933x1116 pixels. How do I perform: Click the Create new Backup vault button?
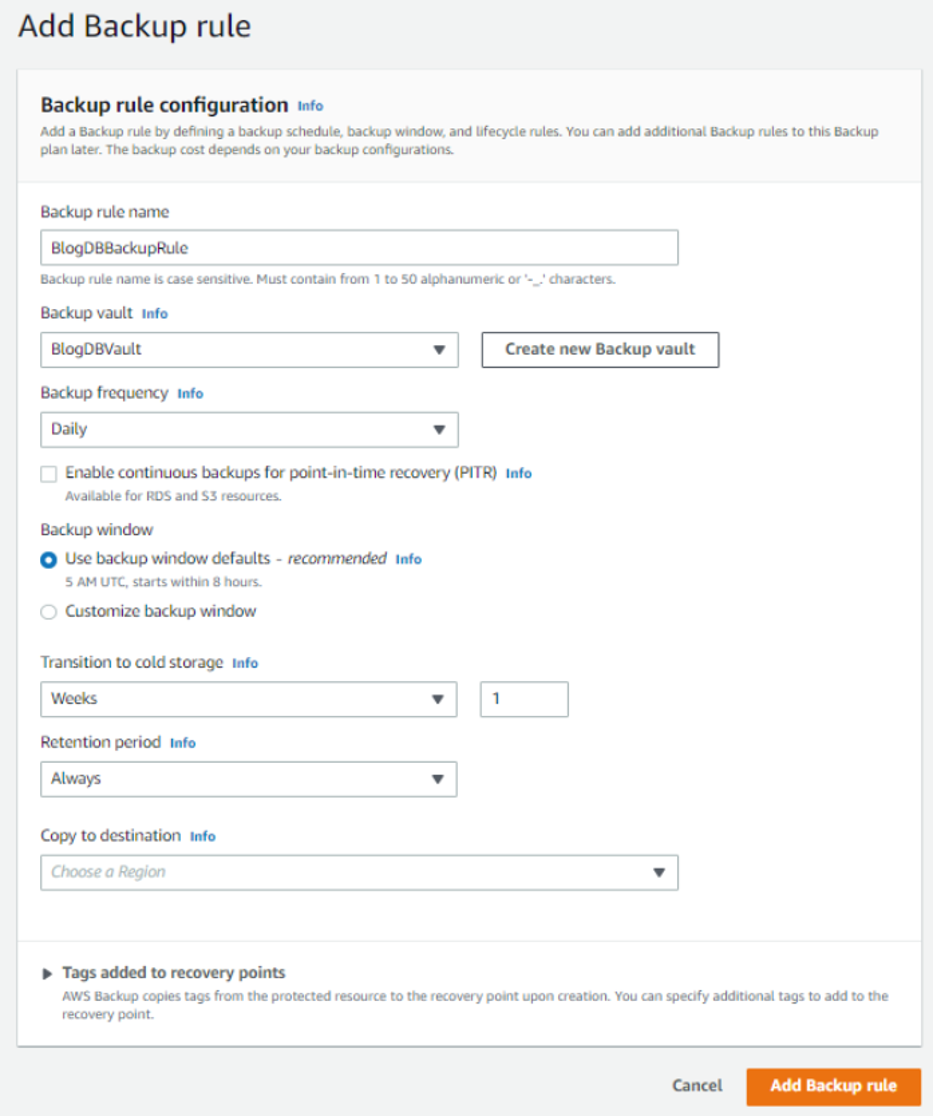pos(599,349)
